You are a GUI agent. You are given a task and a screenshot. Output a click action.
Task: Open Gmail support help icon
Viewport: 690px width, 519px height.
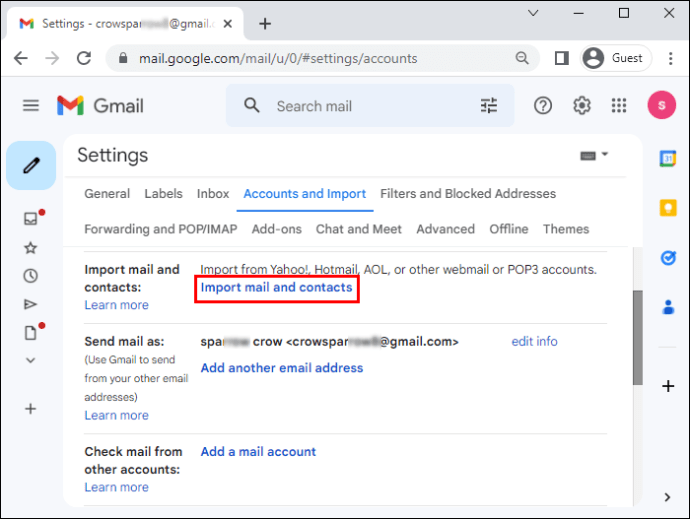click(543, 106)
